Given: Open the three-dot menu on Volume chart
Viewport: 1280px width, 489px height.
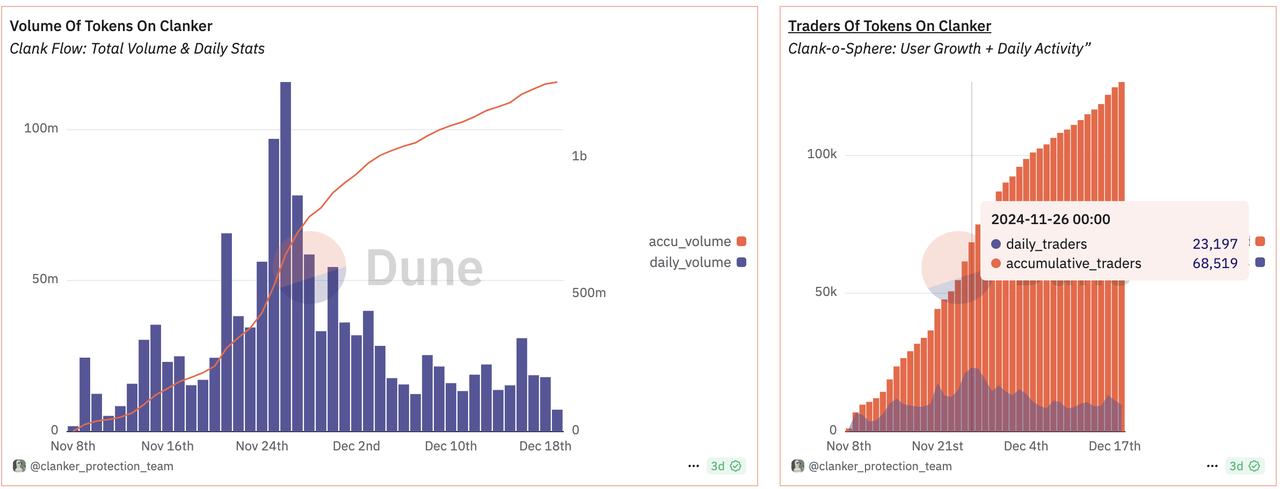Looking at the screenshot, I should (x=694, y=466).
